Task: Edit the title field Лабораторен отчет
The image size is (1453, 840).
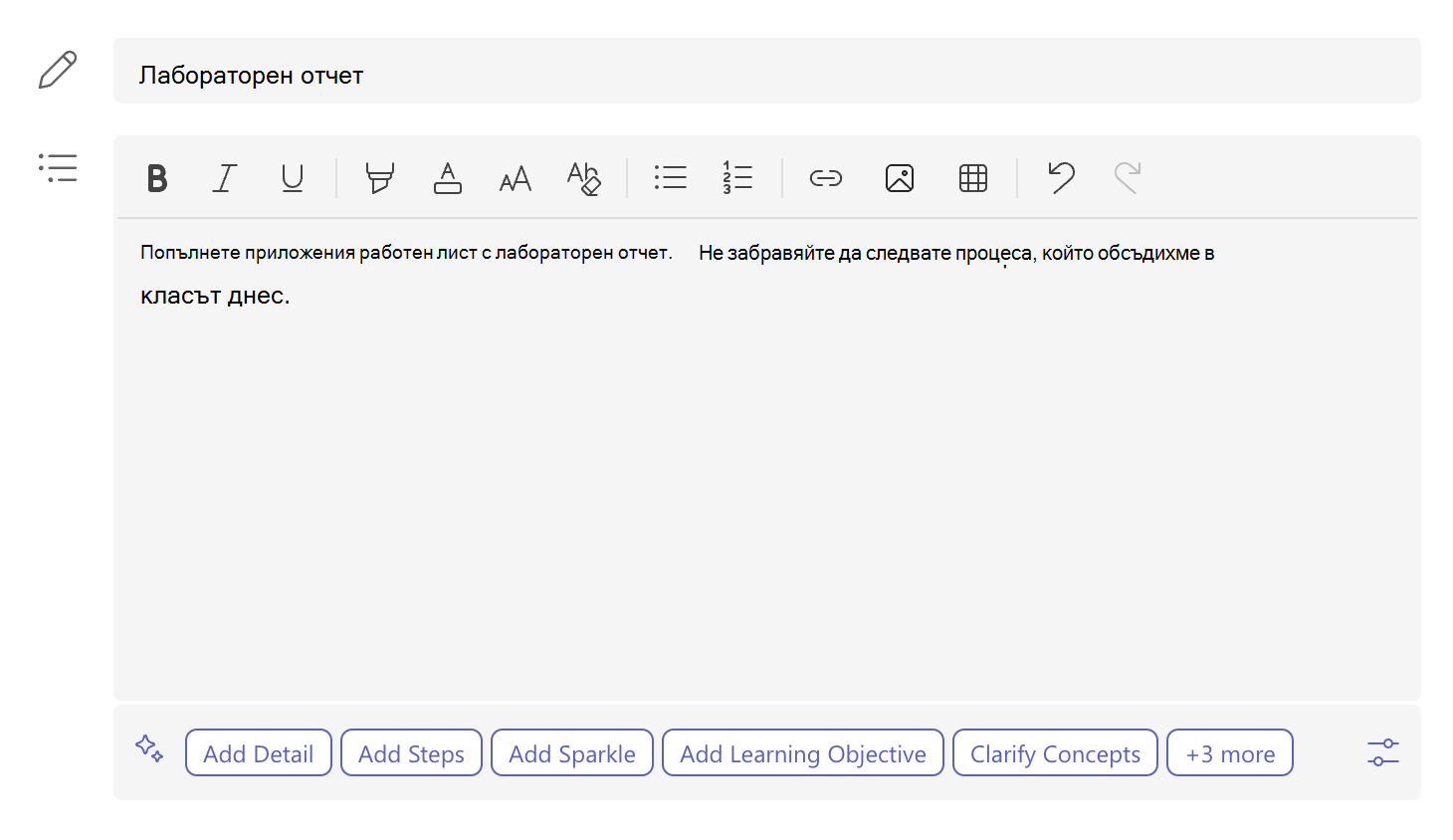Action: 767,71
